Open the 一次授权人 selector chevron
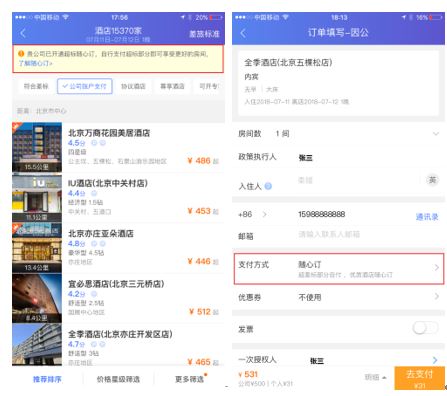 435,360
